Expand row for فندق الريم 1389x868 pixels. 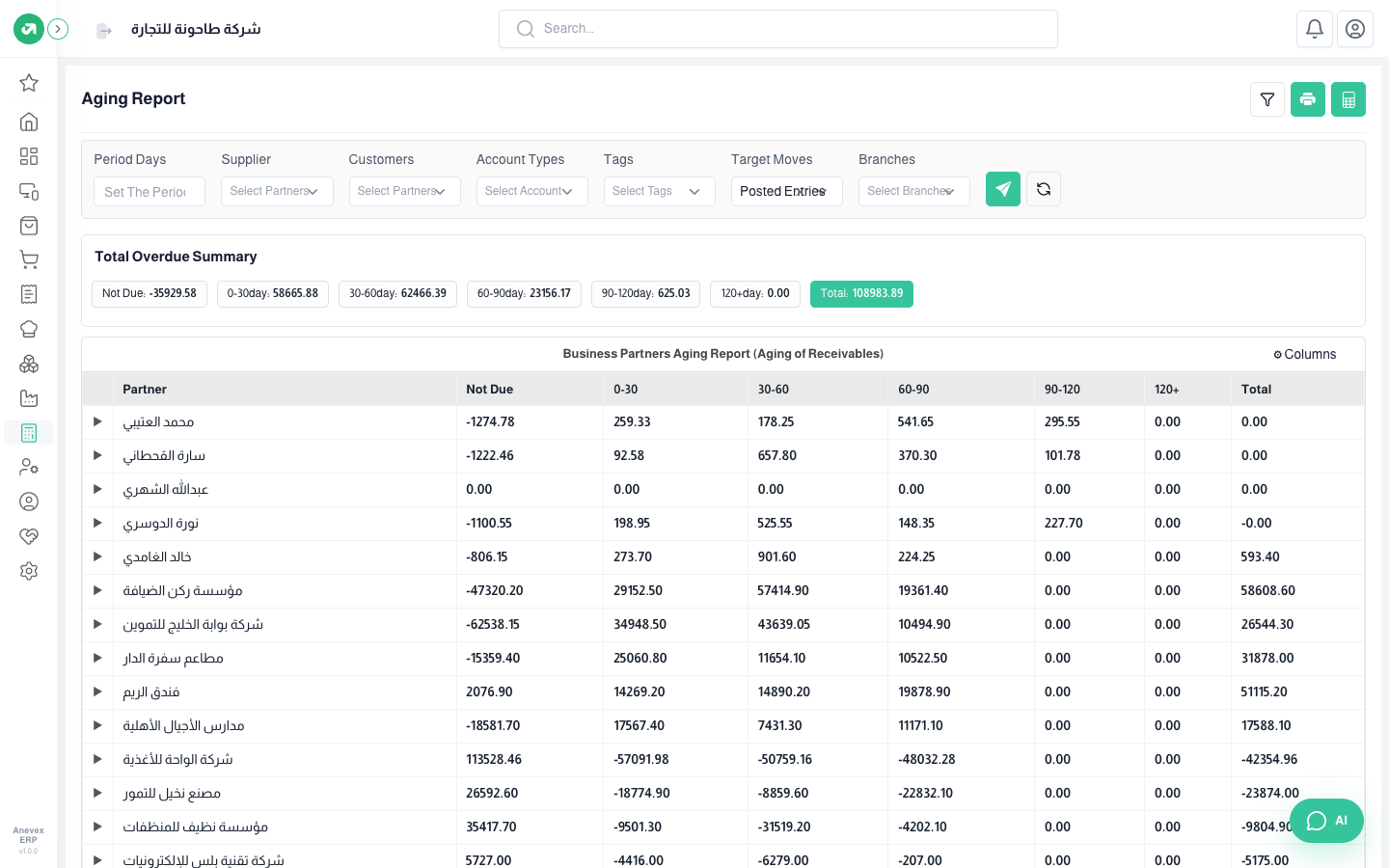(x=97, y=692)
